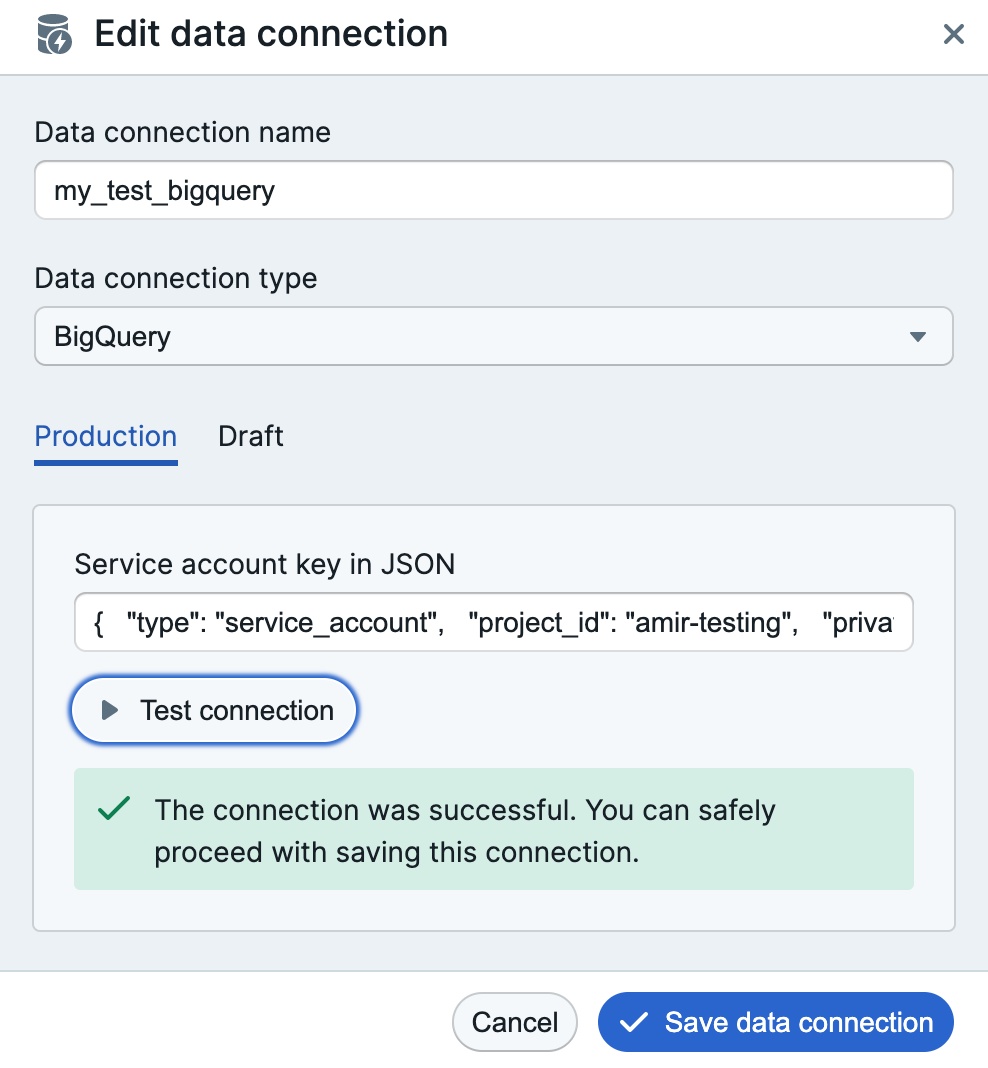988x1068 pixels.
Task: Click the checkmark icon on Save button
Action: click(634, 1022)
